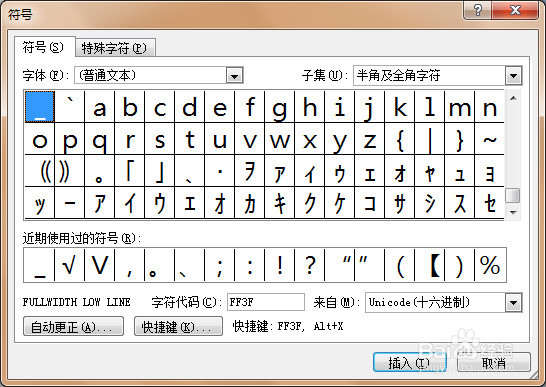Select the double right parenthesis symbol
This screenshot has height=387, width=546.
(x=70, y=171)
